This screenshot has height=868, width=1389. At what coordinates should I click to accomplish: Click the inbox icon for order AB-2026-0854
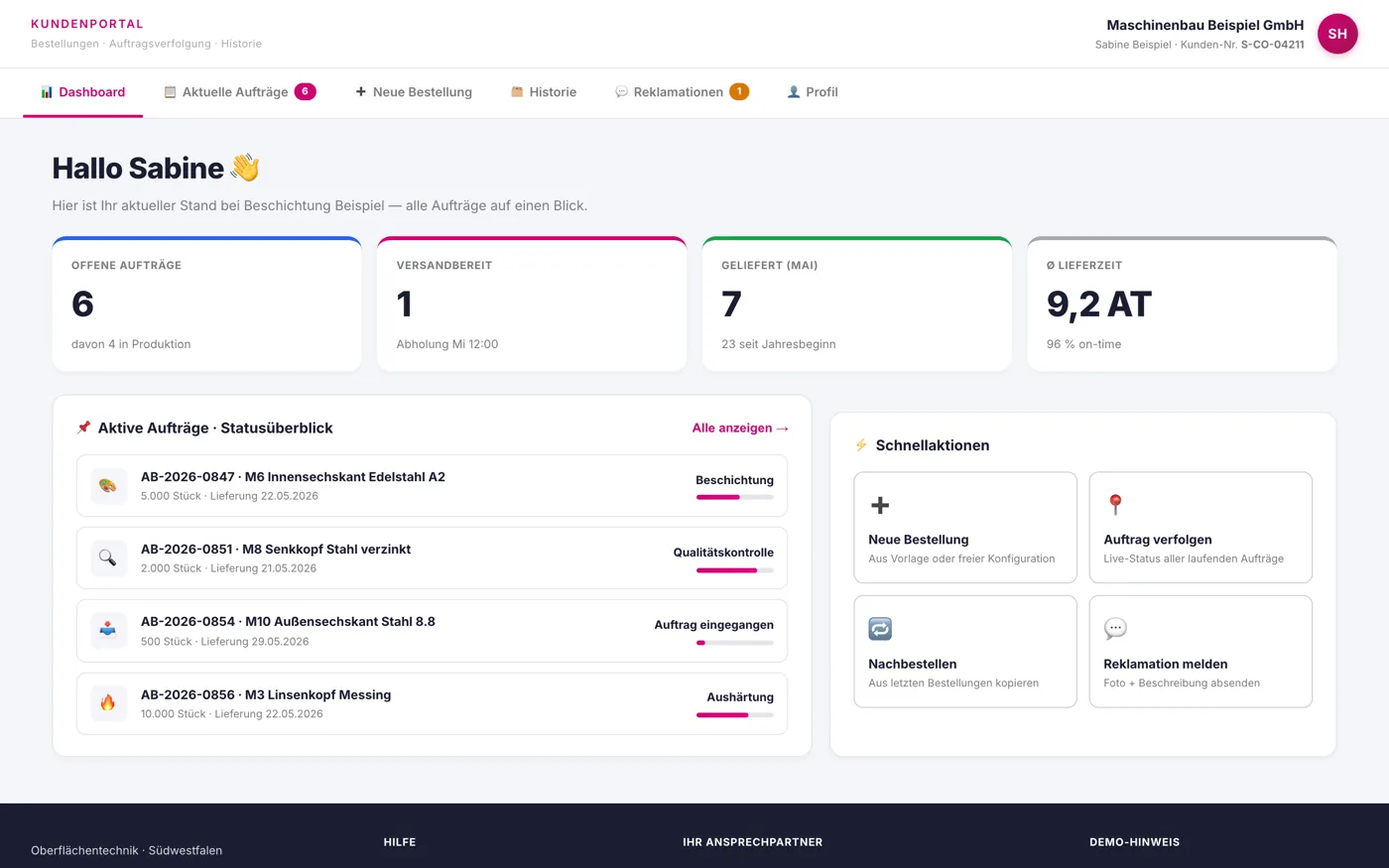coord(108,631)
